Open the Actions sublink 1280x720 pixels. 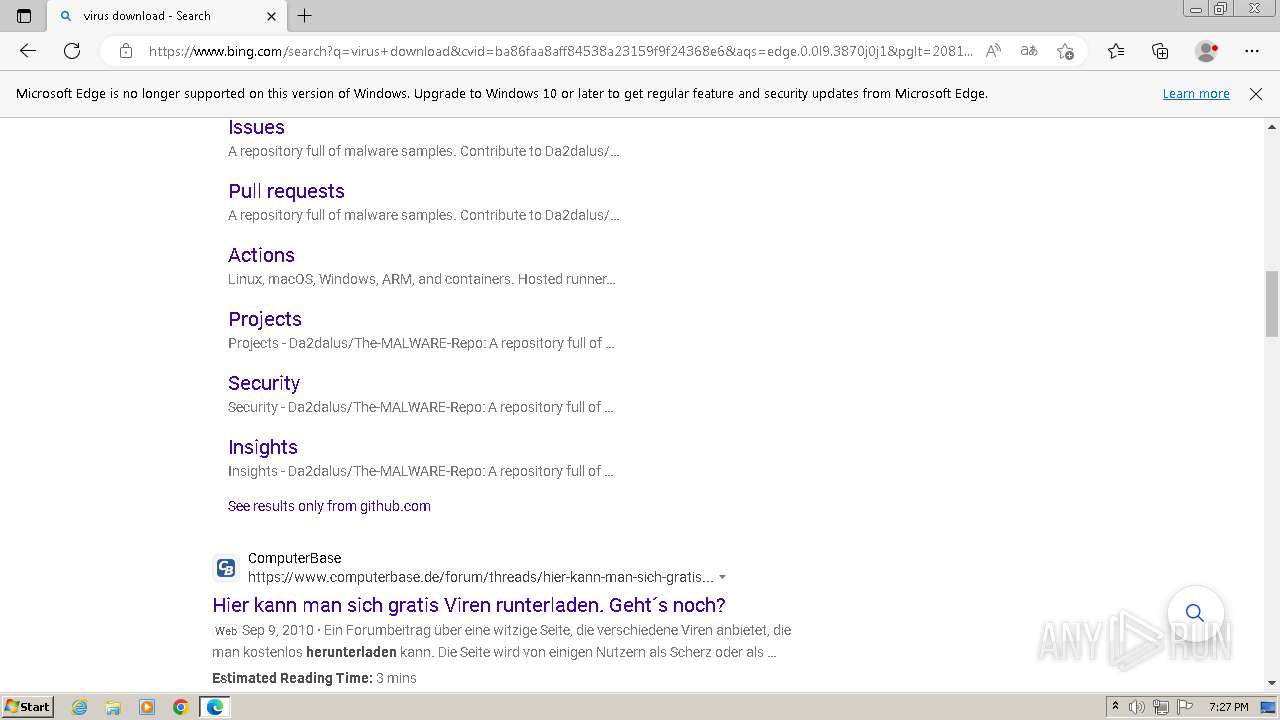point(261,255)
